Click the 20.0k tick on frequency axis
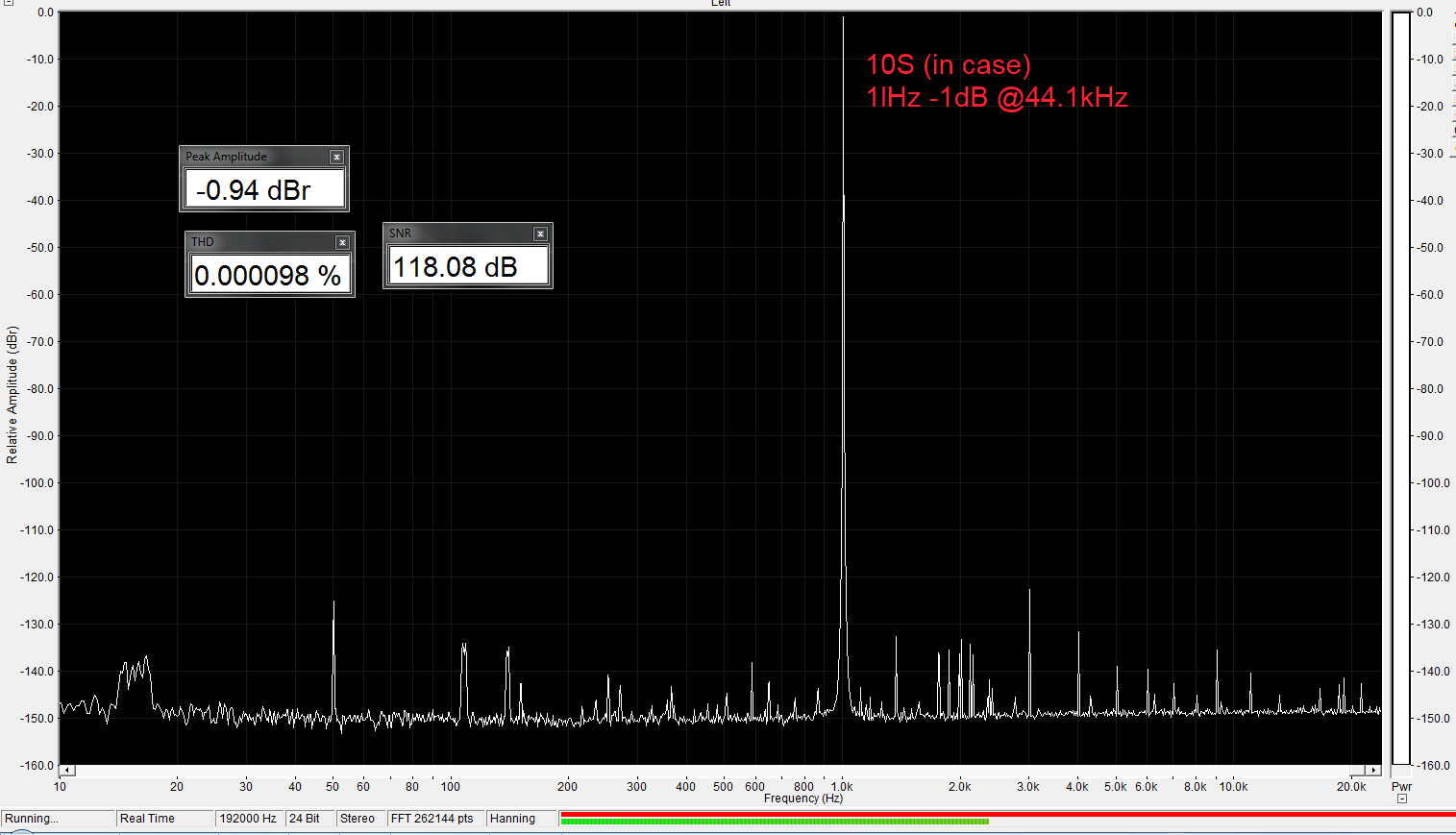1456x835 pixels. pyautogui.click(x=1351, y=786)
